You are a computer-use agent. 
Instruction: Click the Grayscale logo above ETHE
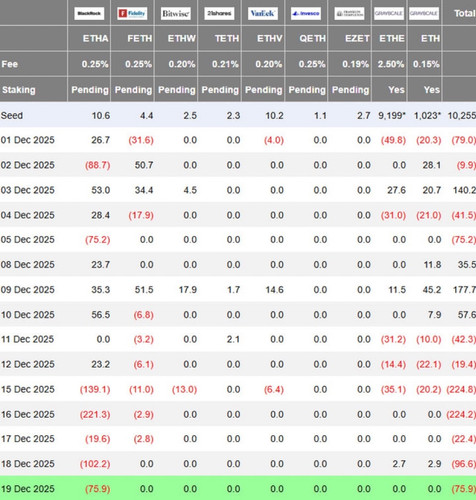click(389, 13)
